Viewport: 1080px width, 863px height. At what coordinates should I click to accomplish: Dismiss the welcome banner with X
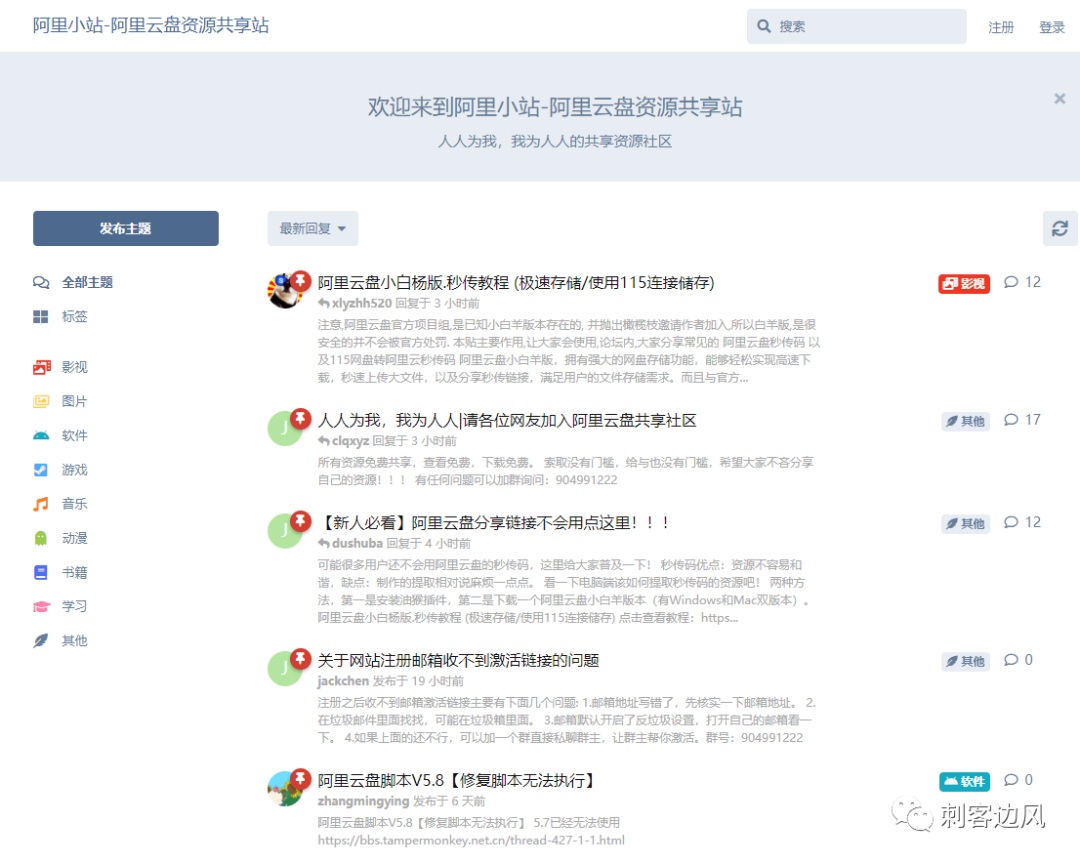[1059, 98]
